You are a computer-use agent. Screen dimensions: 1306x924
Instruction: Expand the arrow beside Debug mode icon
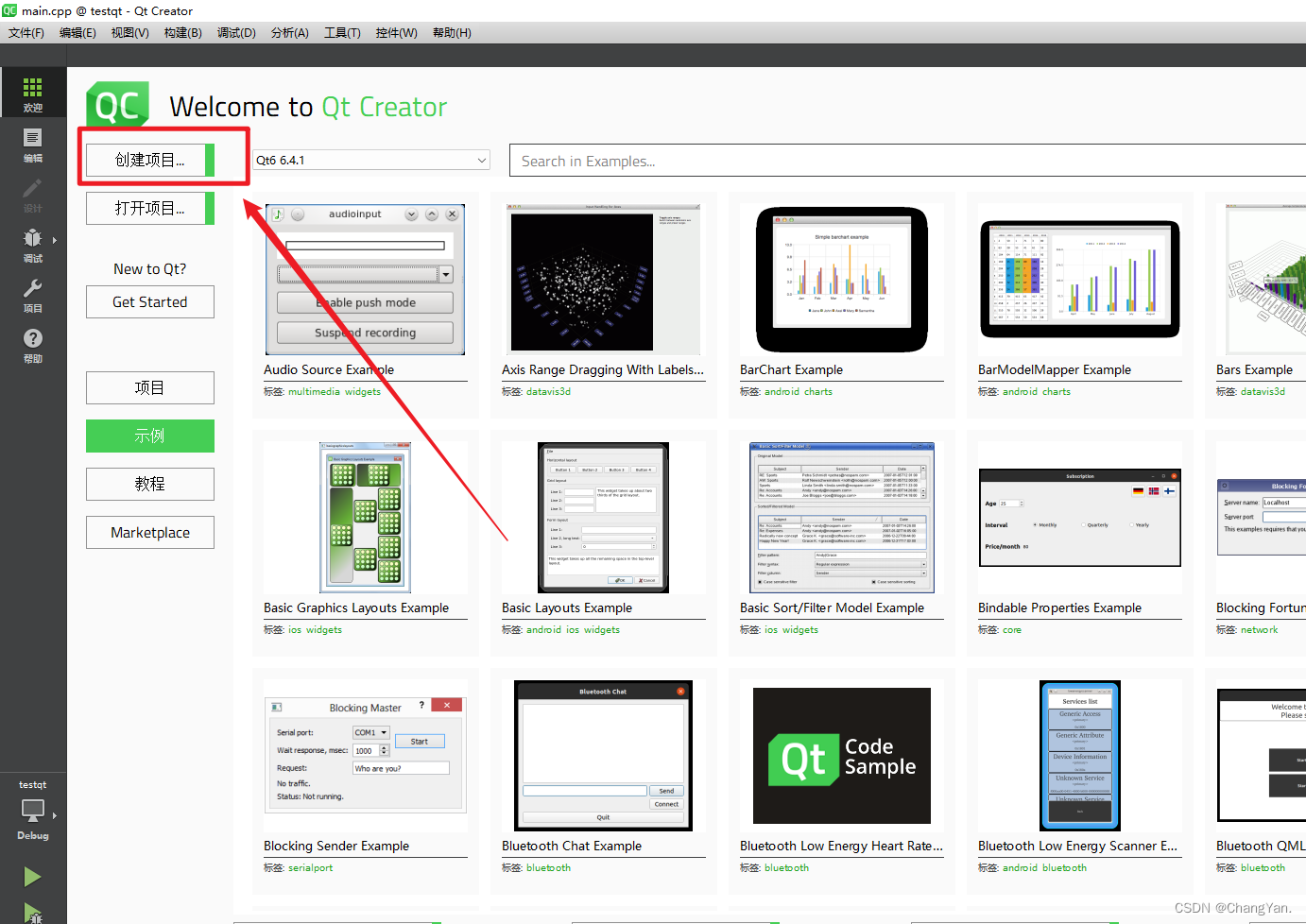pos(55,240)
